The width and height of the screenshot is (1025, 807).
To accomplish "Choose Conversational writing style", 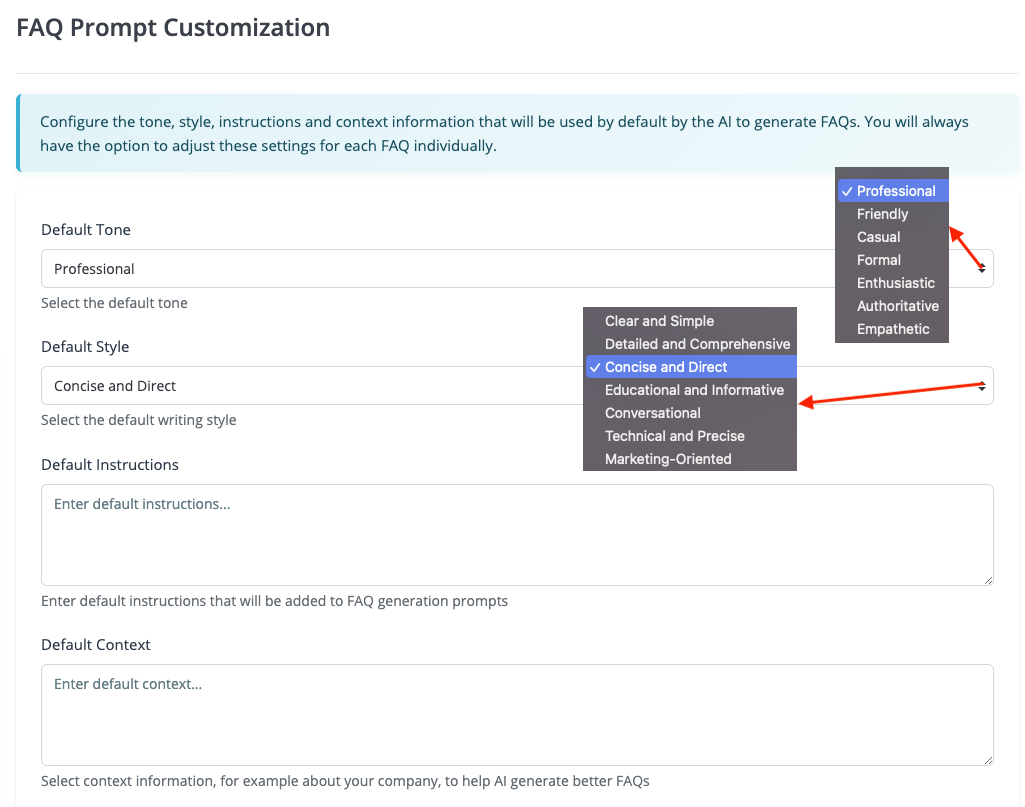I will click(x=652, y=413).
